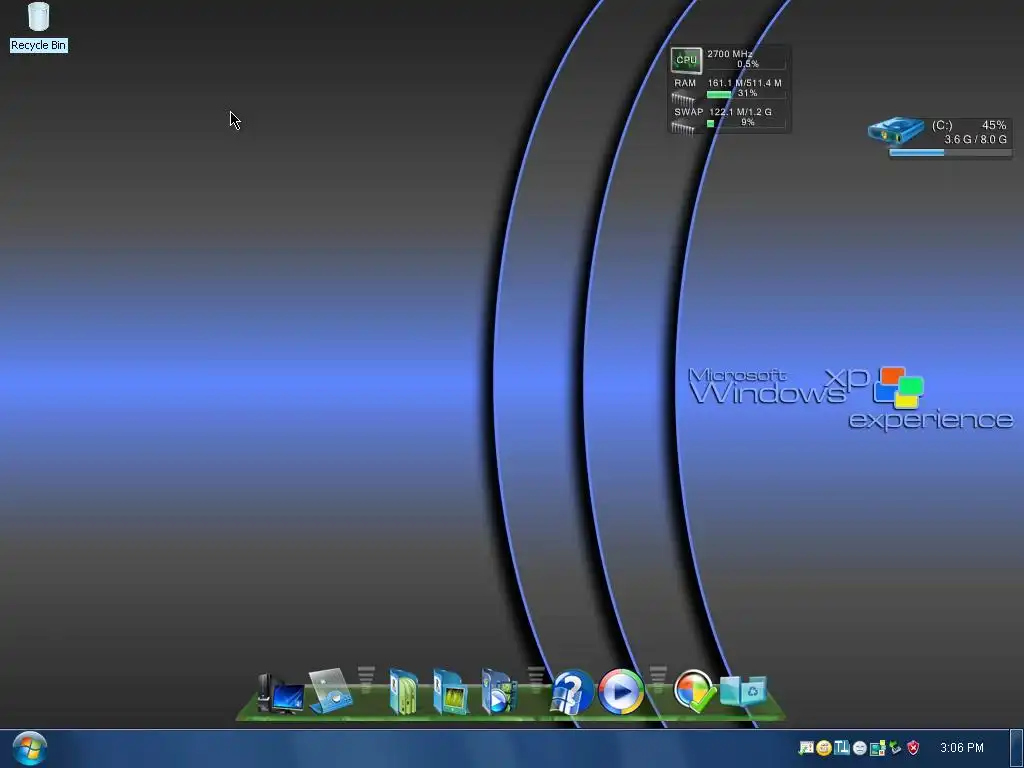Click the first dock separator after the laptop
Image resolution: width=1024 pixels, height=768 pixels.
click(366, 679)
